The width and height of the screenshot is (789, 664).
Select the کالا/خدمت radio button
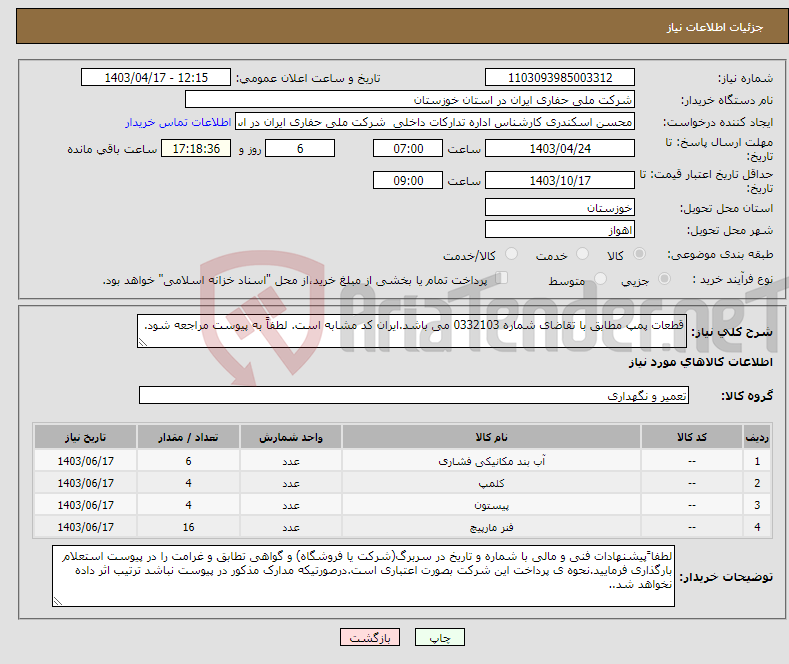pos(511,254)
